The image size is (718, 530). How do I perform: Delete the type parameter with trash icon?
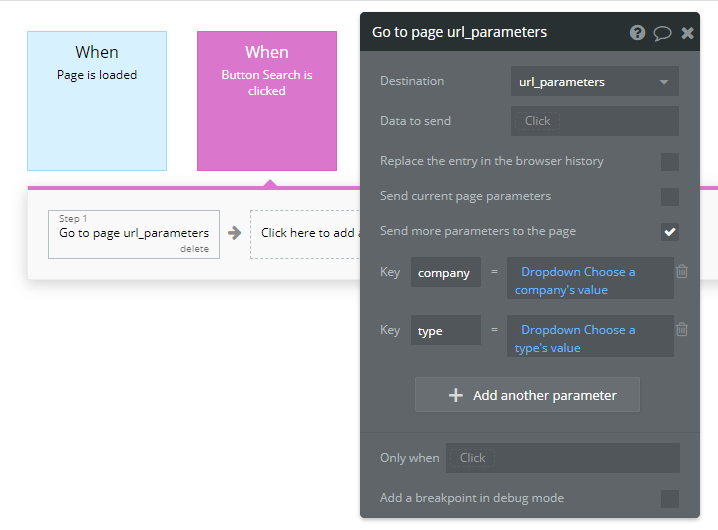682,329
